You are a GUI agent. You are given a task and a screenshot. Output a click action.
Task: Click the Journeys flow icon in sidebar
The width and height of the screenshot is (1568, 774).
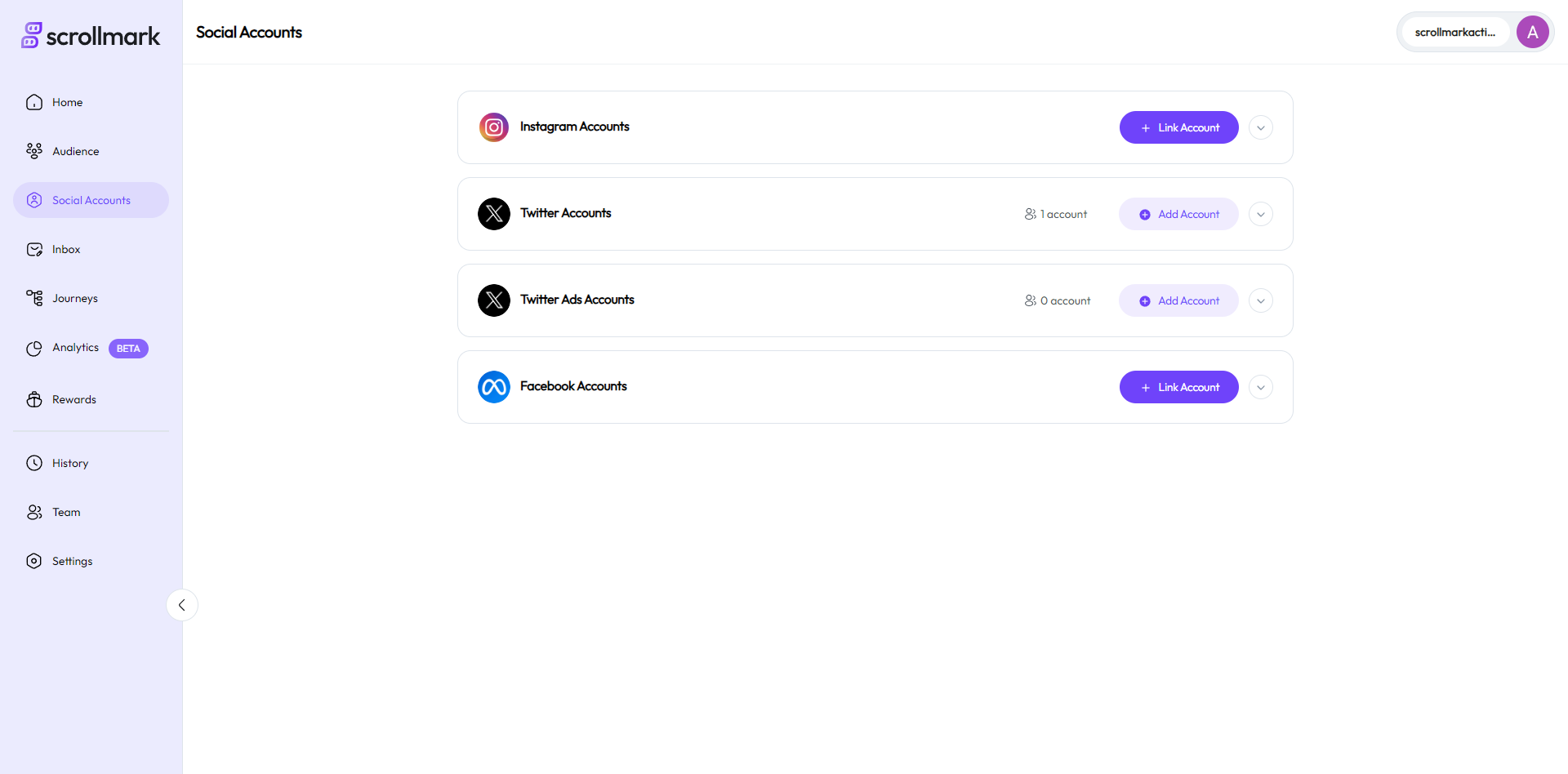click(x=34, y=298)
